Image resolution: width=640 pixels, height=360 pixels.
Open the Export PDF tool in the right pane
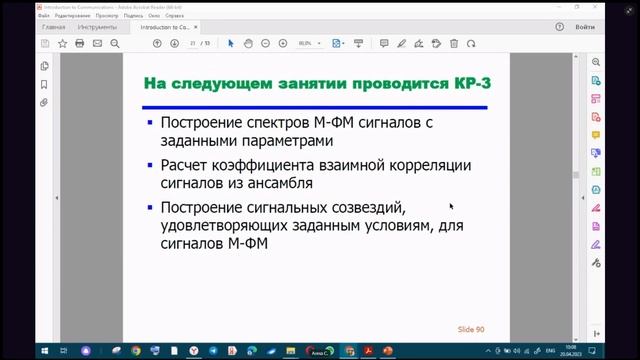click(596, 80)
